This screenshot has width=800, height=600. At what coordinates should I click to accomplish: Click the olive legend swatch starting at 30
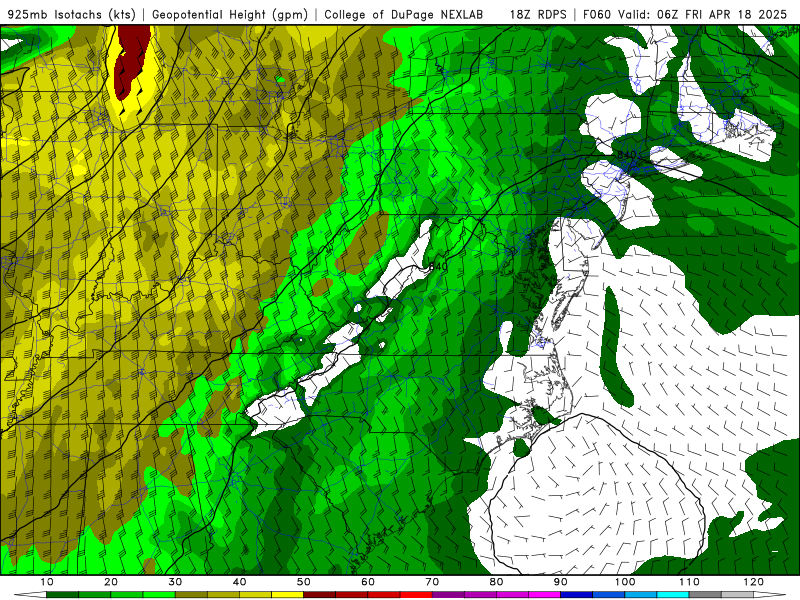[x=191, y=595]
